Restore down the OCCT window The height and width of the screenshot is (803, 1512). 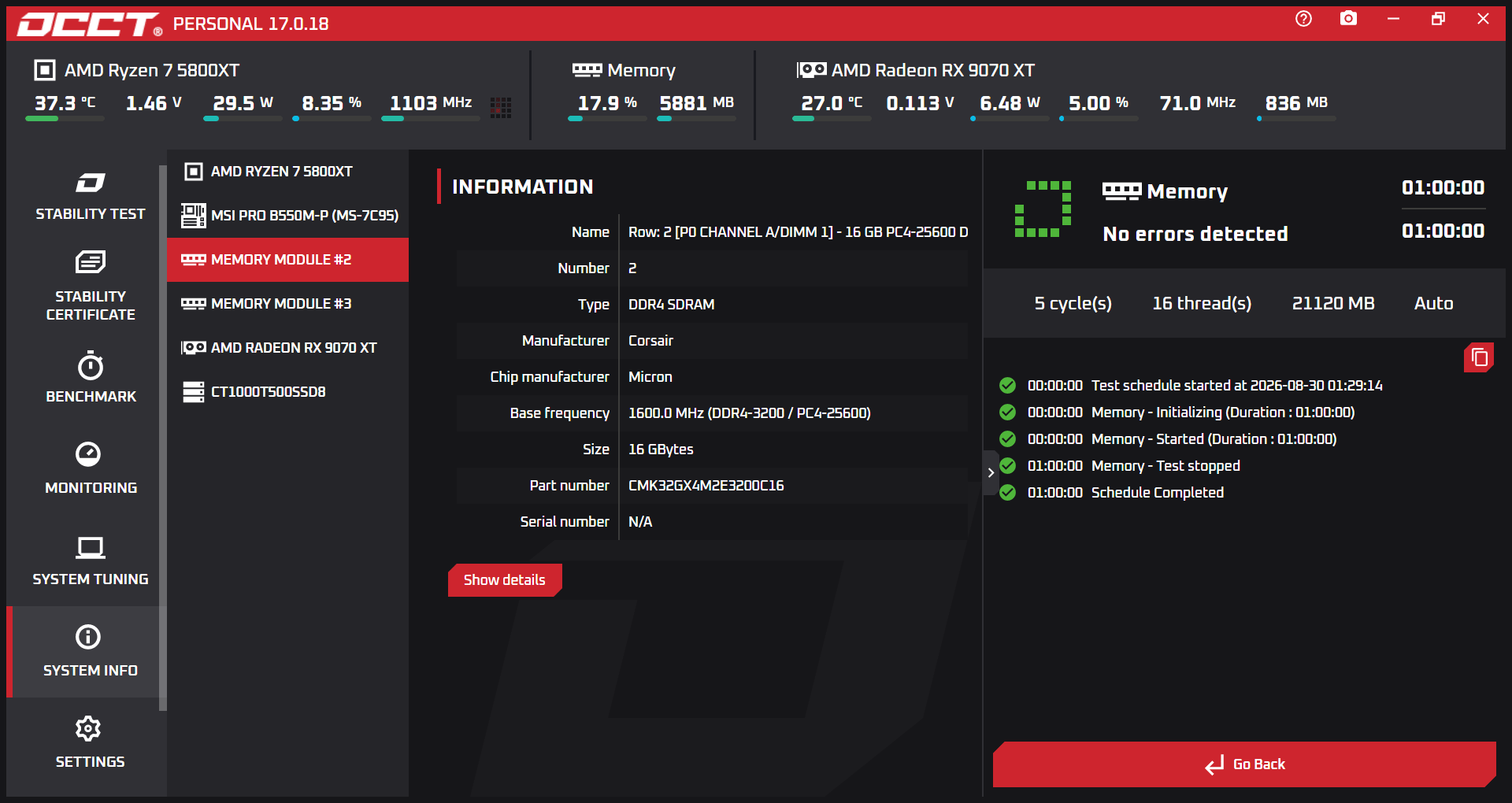[x=1438, y=18]
